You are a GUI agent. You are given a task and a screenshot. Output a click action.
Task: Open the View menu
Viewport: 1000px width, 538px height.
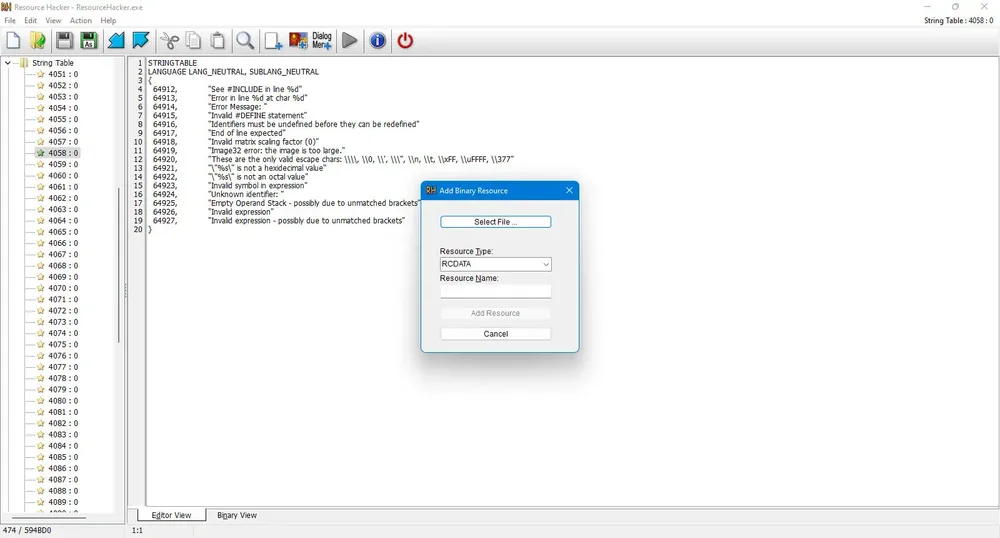tap(54, 20)
